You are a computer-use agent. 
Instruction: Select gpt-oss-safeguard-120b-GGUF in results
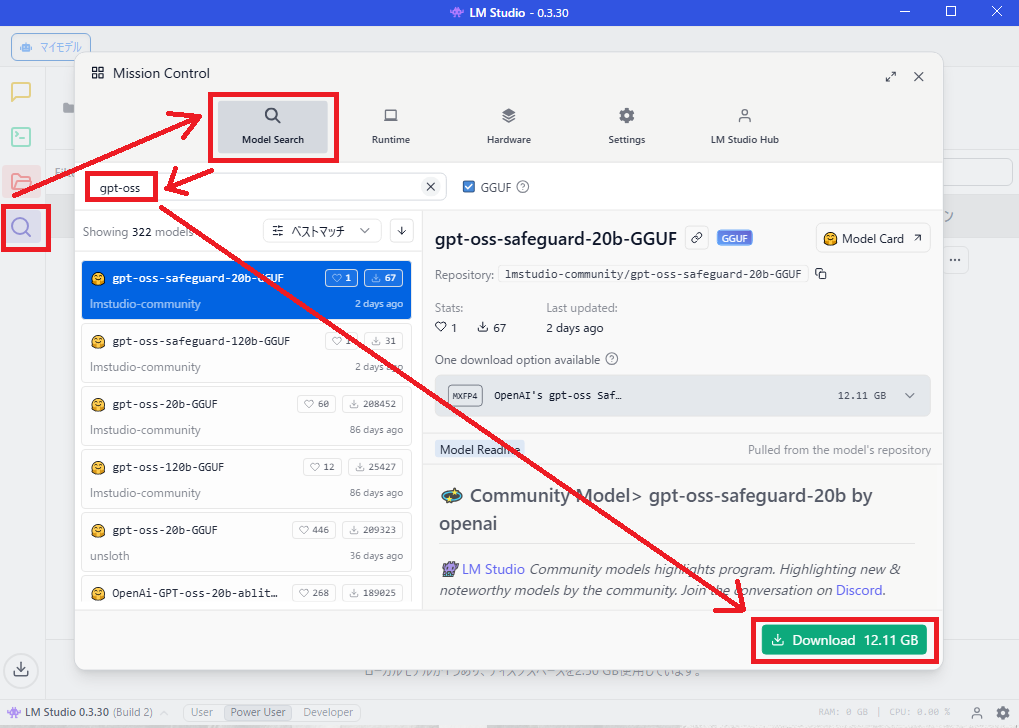click(246, 353)
